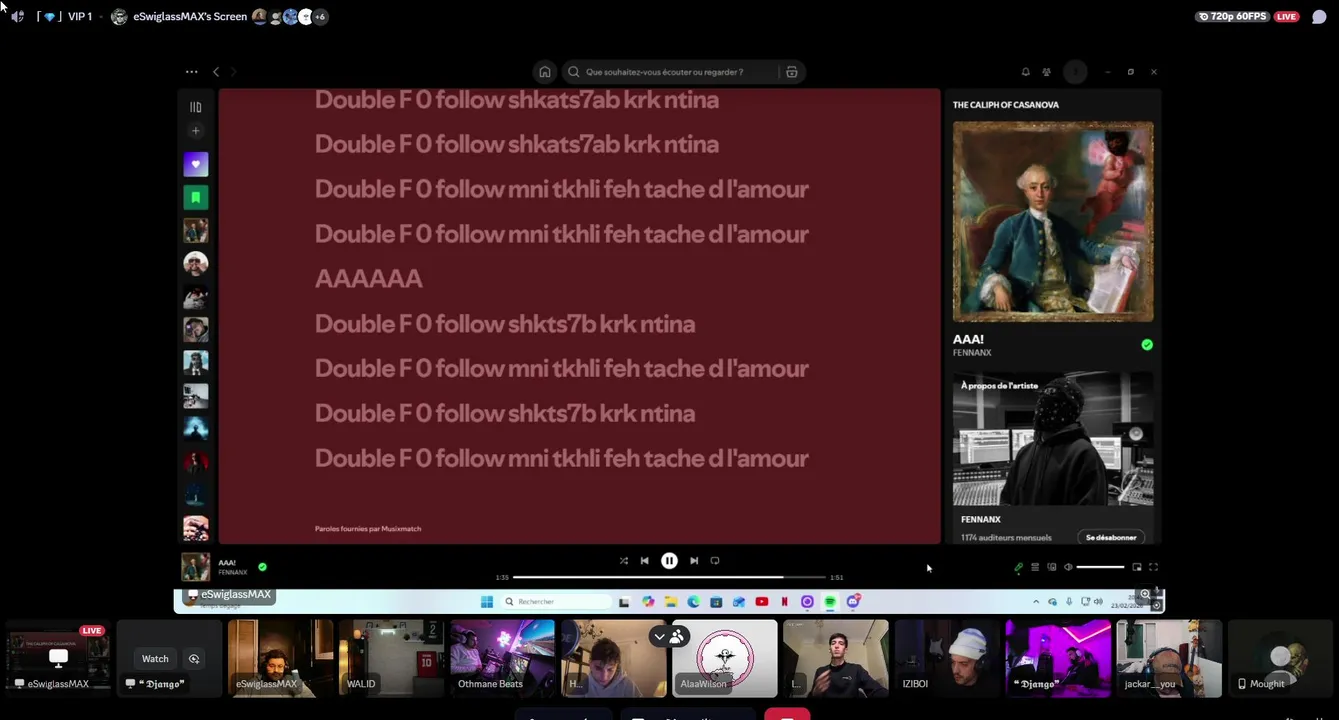The height and width of the screenshot is (720, 1339).
Task: Open the Discord icon in the taskbar
Action: (x=853, y=602)
